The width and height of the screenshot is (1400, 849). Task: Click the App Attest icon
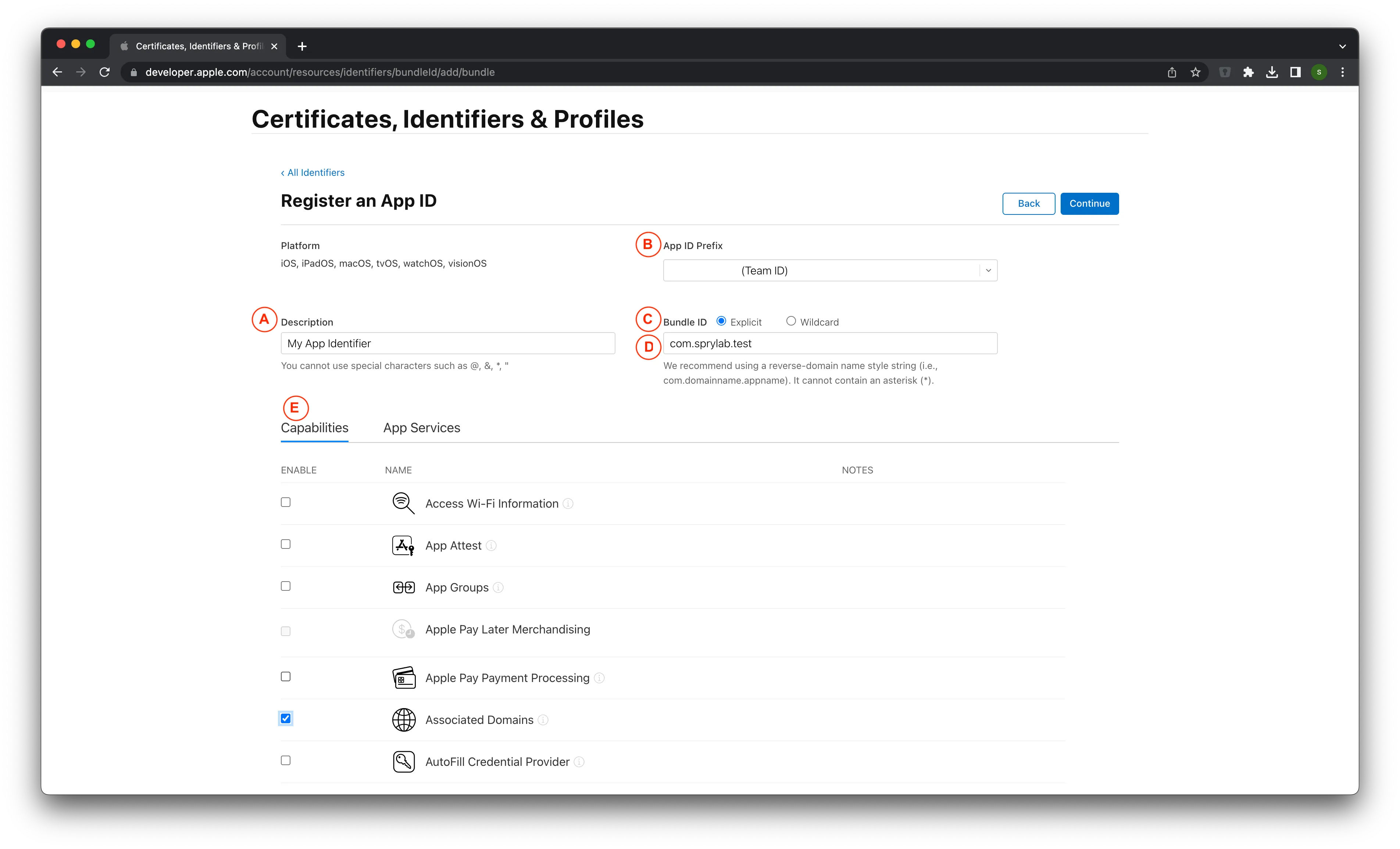point(403,545)
